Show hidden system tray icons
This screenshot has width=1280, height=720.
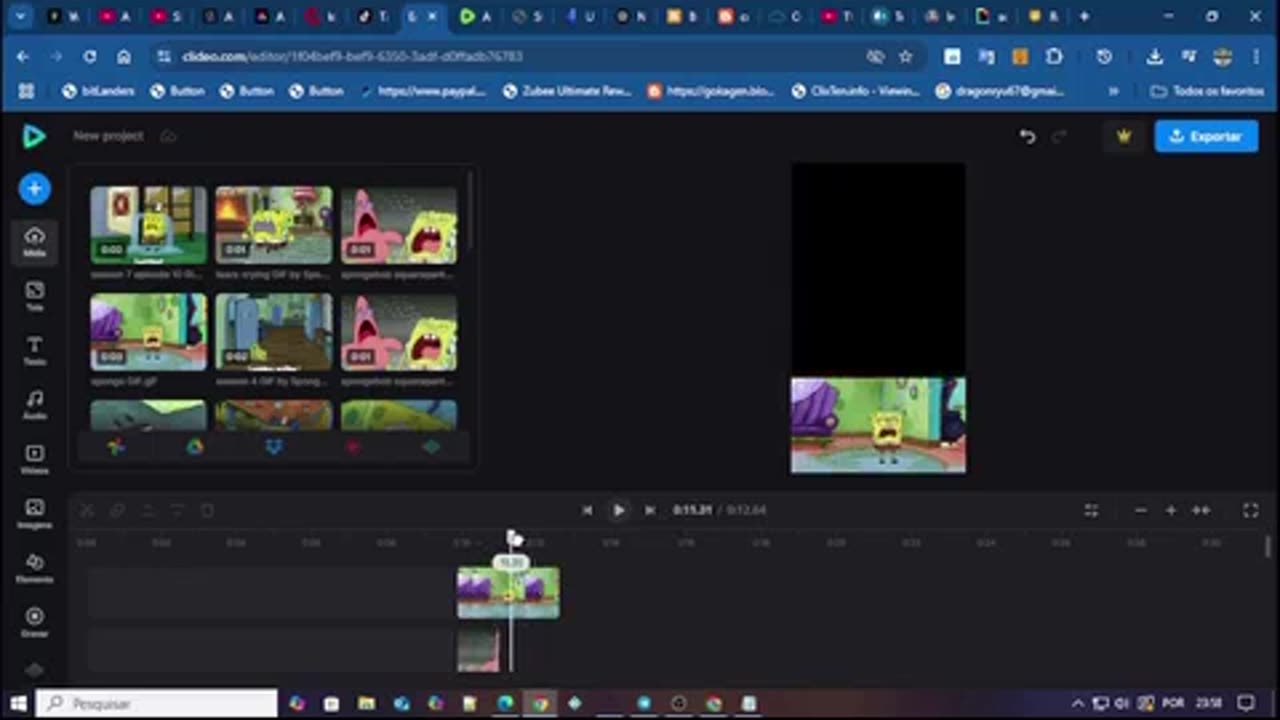[1077, 703]
